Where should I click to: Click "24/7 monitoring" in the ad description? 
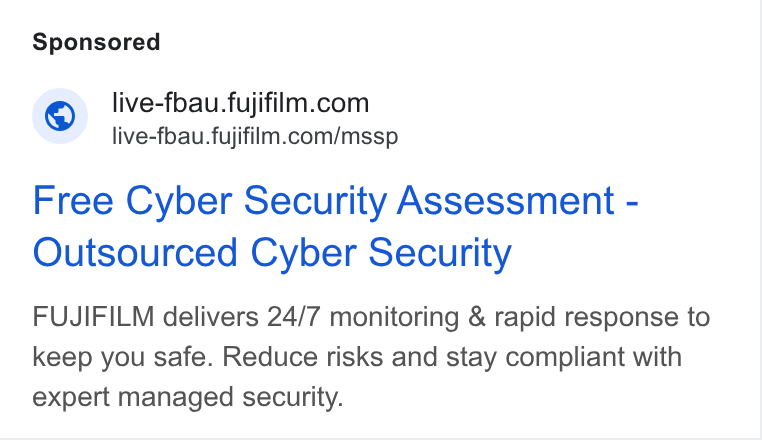pyautogui.click(x=363, y=317)
